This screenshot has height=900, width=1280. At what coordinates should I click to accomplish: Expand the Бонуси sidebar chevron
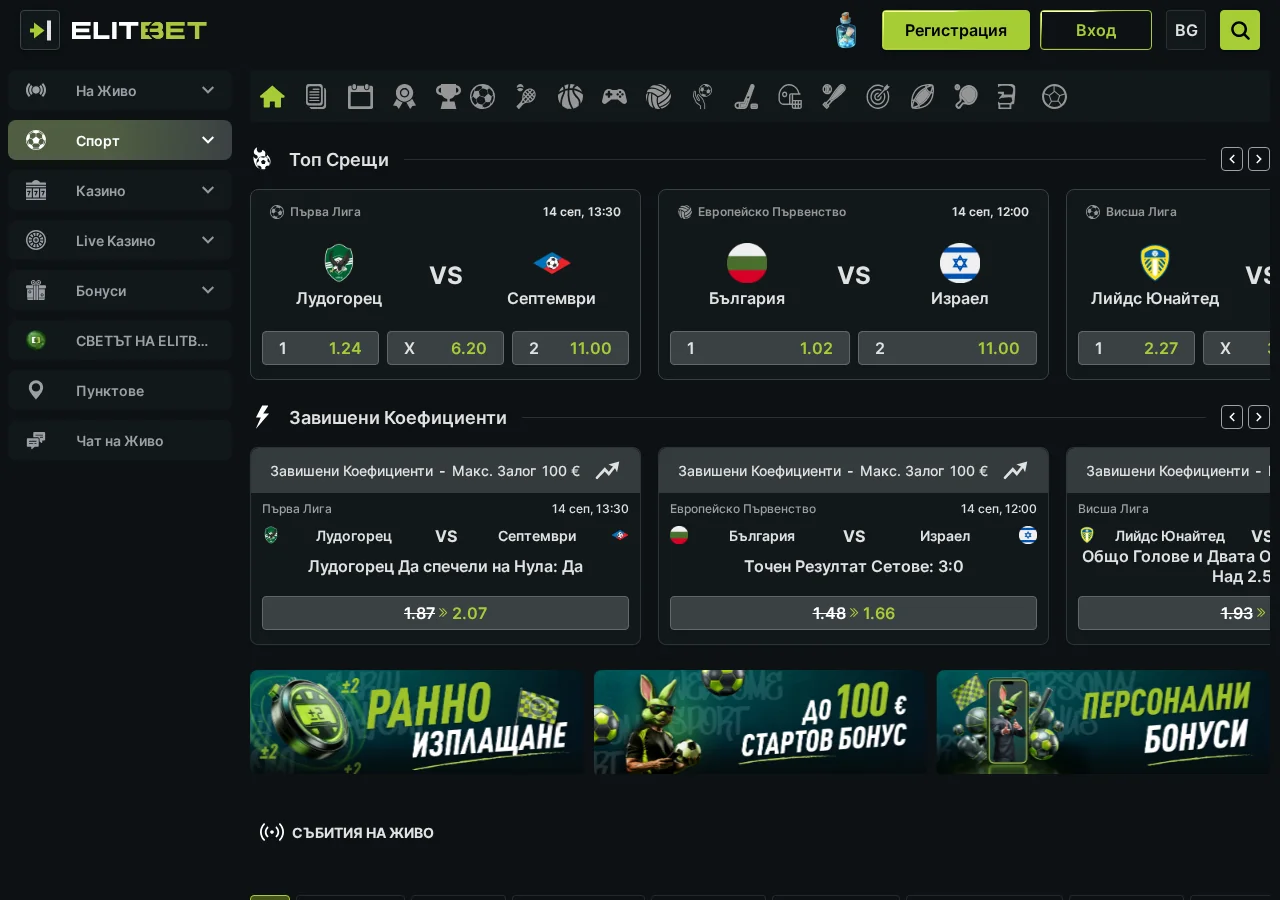(x=208, y=290)
